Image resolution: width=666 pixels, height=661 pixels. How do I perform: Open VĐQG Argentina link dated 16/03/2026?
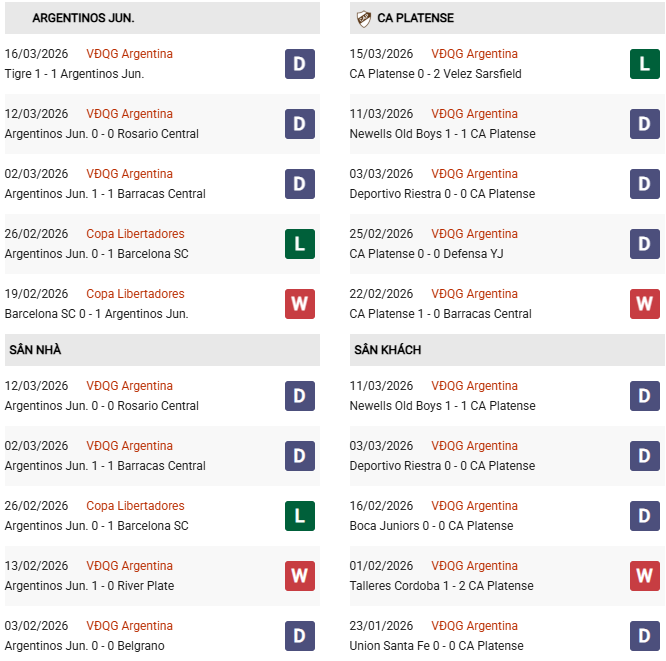129,54
